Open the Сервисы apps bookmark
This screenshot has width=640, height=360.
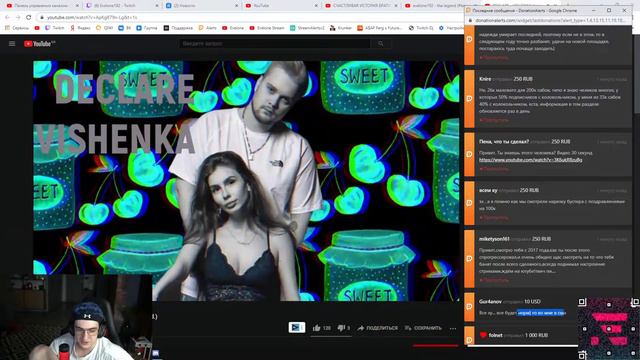click(17, 28)
